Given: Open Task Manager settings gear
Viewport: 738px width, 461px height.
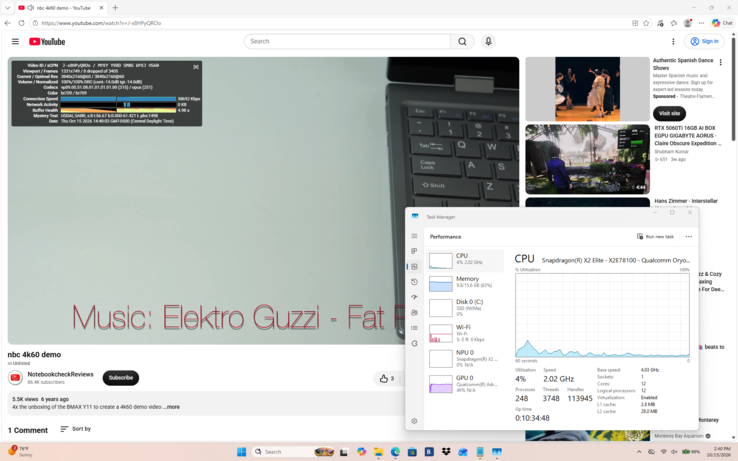Looking at the screenshot, I should [414, 421].
